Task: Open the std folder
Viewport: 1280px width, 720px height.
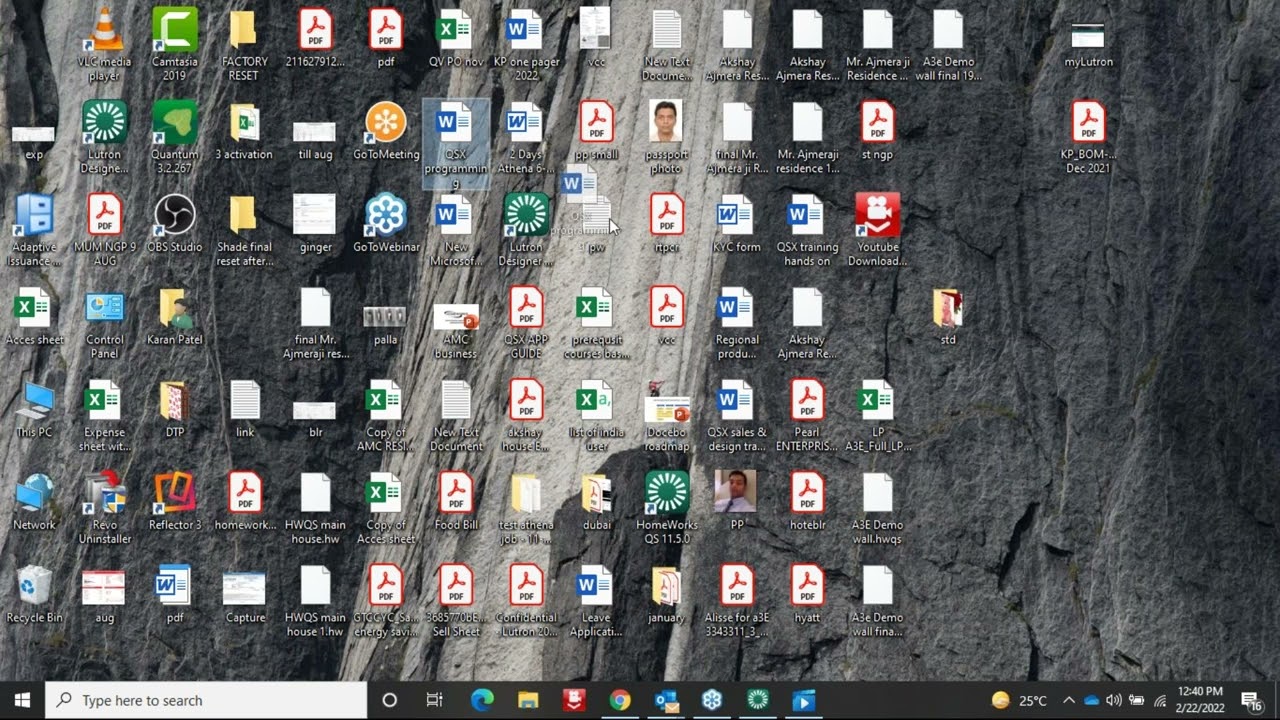Action: (x=947, y=316)
